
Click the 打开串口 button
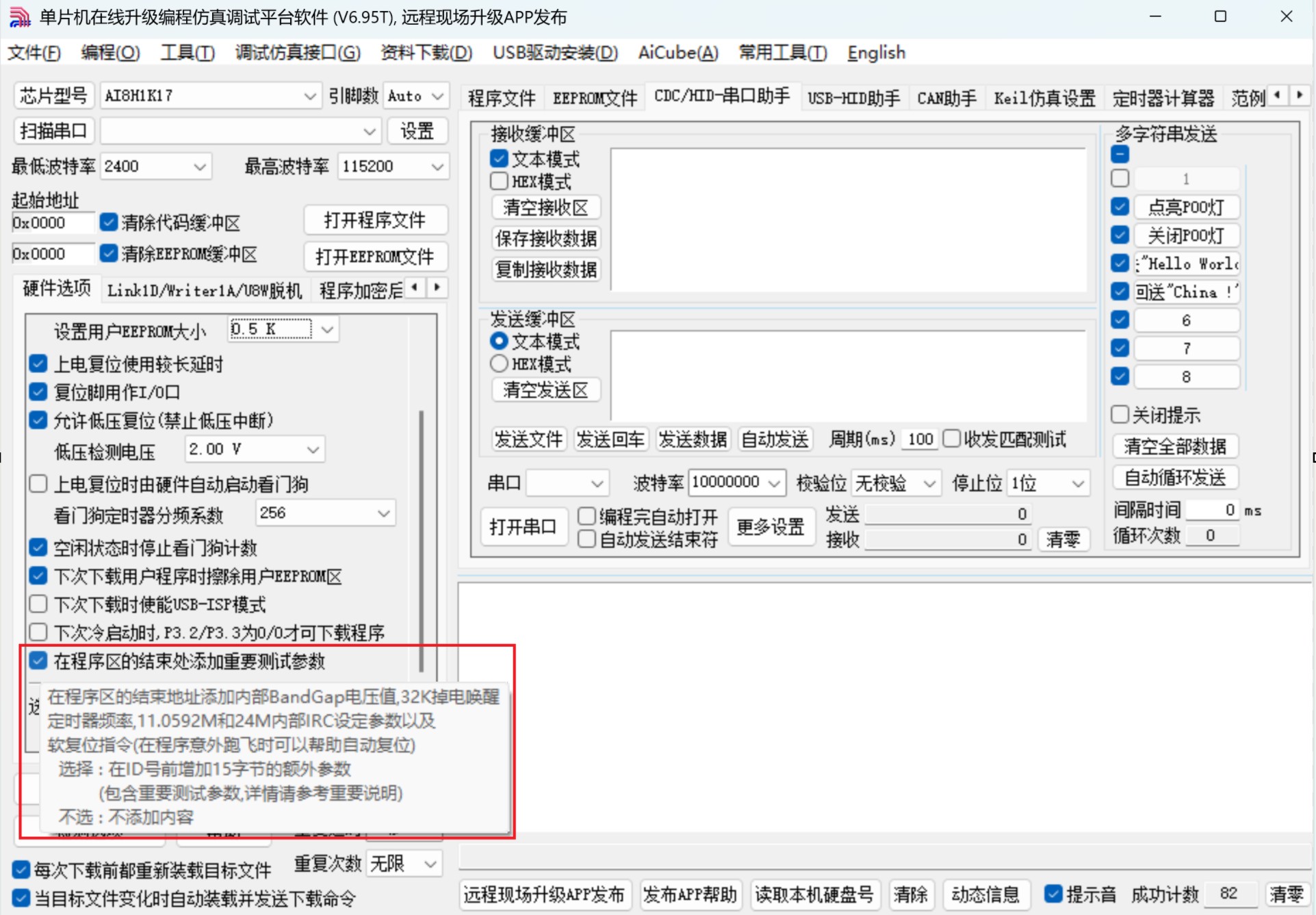tap(524, 527)
